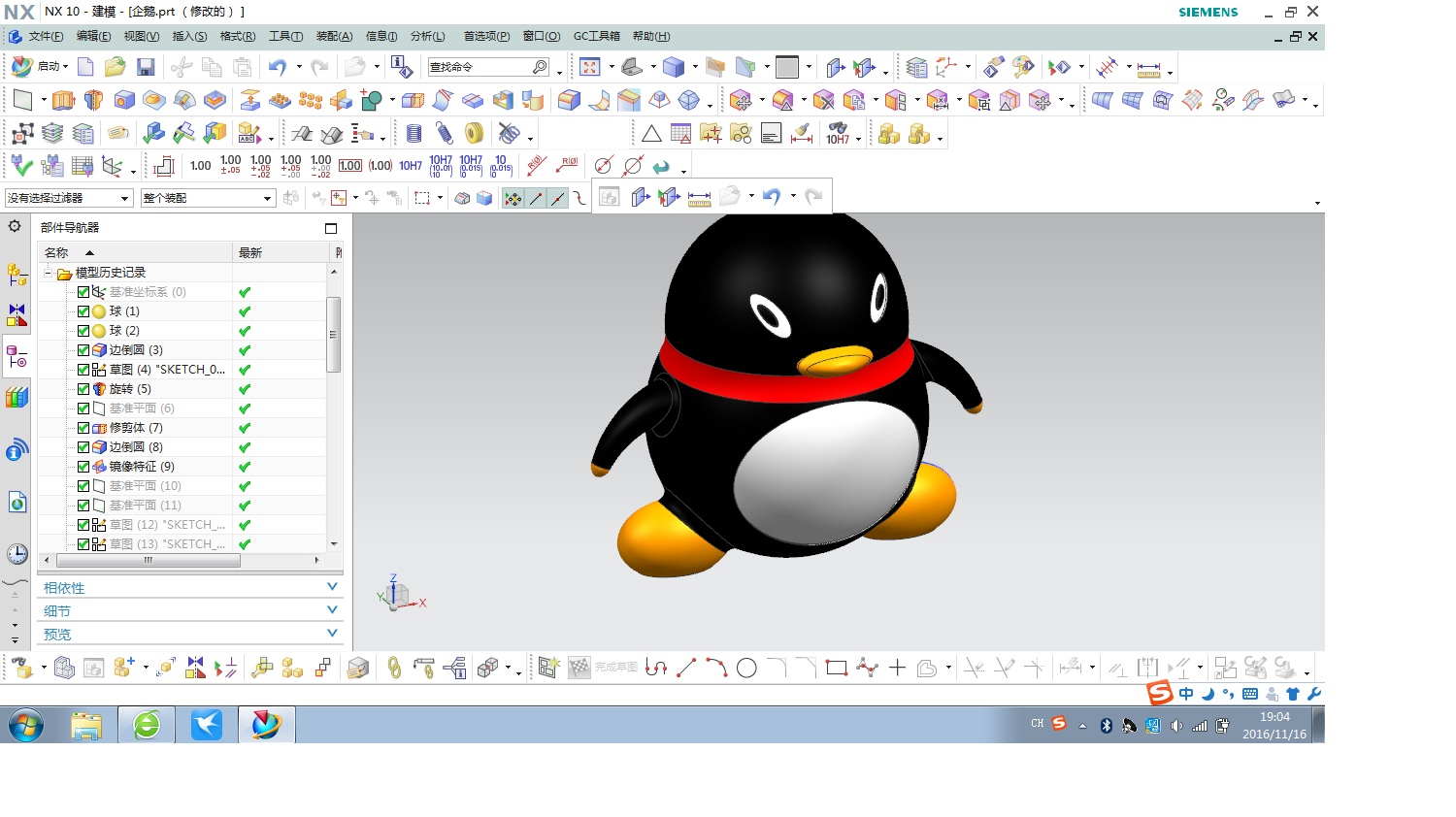1456x817 pixels.
Task: Expand the 预览 panel
Action: click(189, 635)
